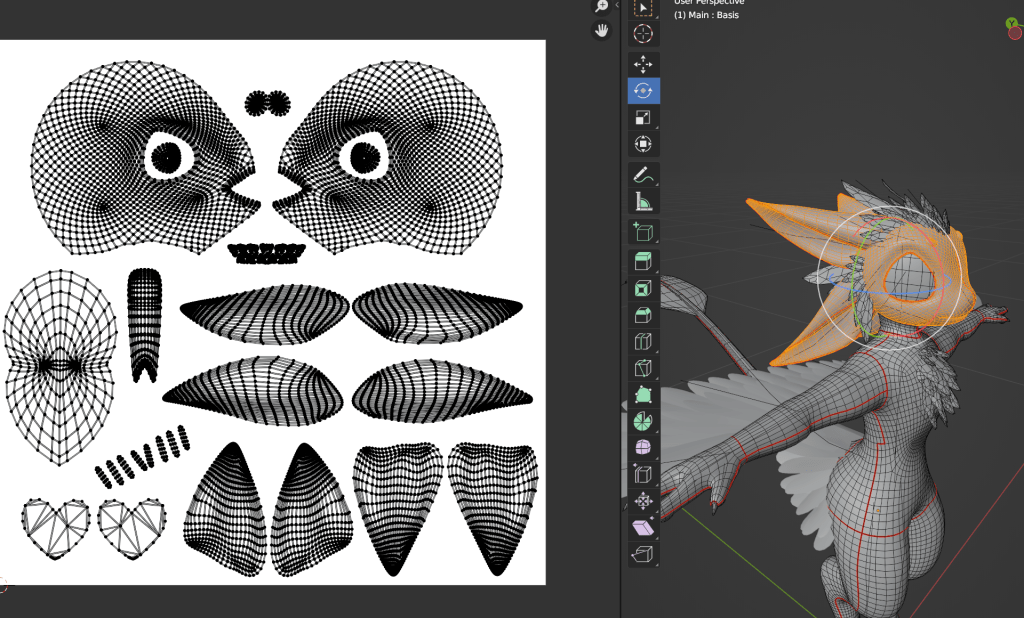
Task: Choose the Move tool
Action: (x=643, y=65)
